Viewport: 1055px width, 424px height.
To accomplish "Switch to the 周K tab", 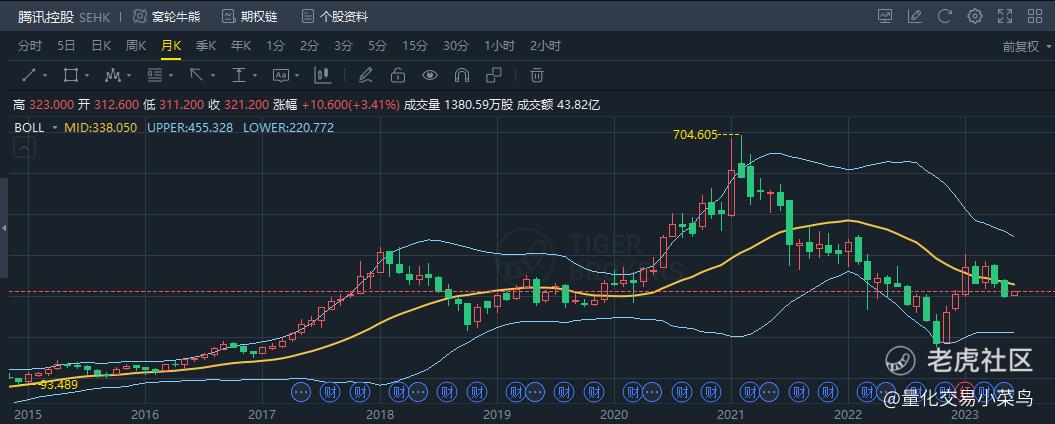I will [136, 46].
